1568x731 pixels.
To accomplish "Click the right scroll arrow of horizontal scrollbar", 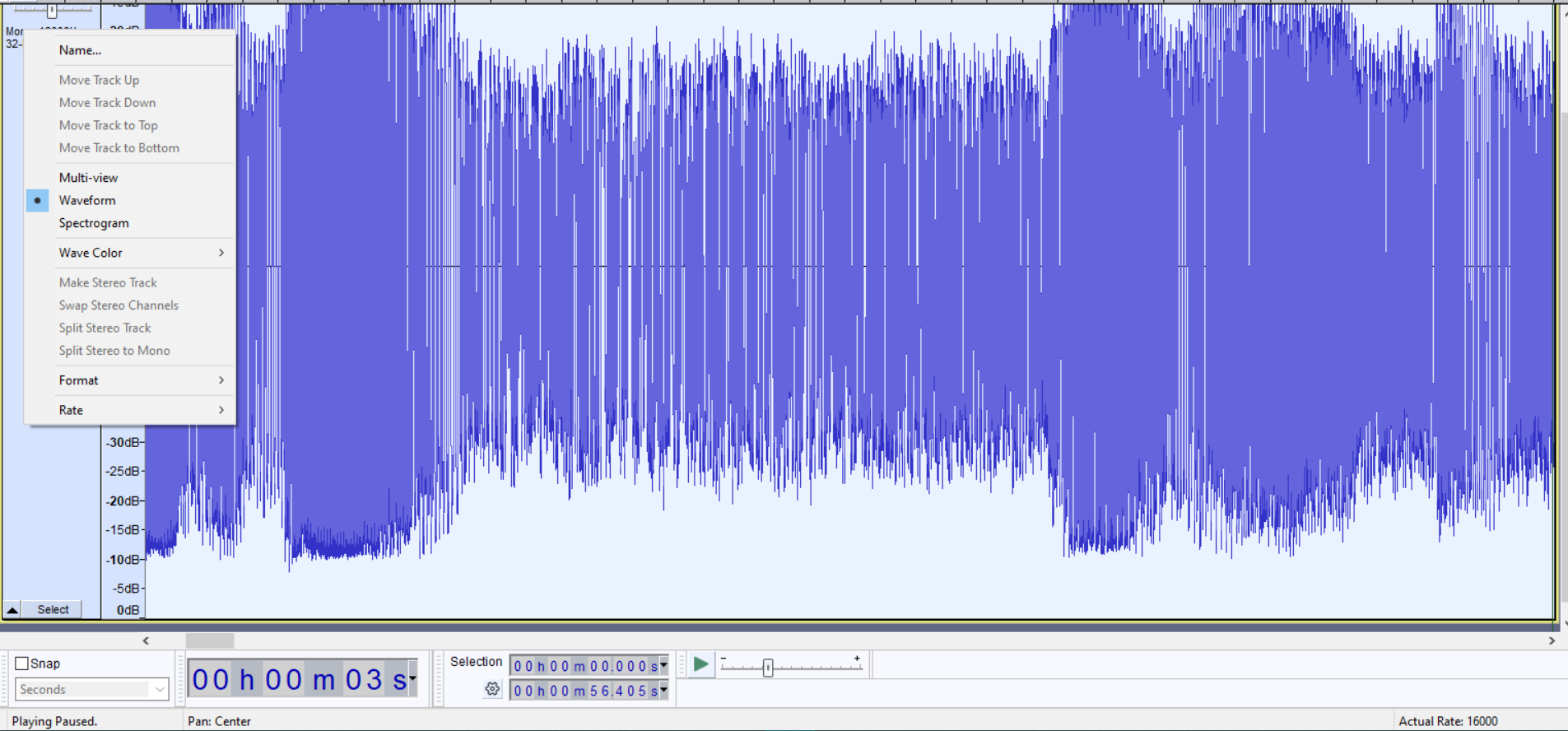I will pyautogui.click(x=1552, y=640).
